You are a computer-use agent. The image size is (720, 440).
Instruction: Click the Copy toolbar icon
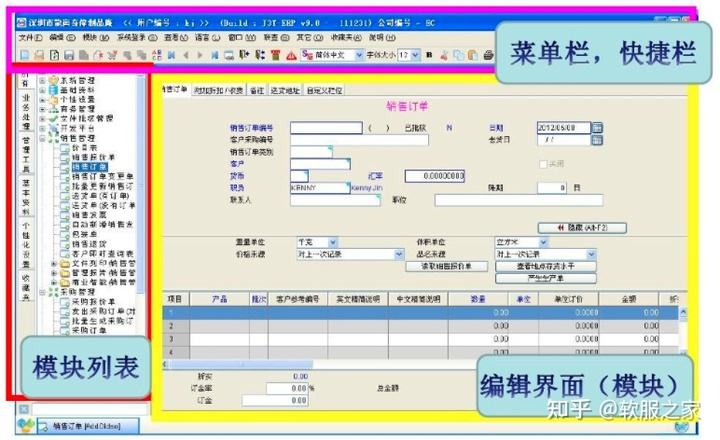(458, 55)
